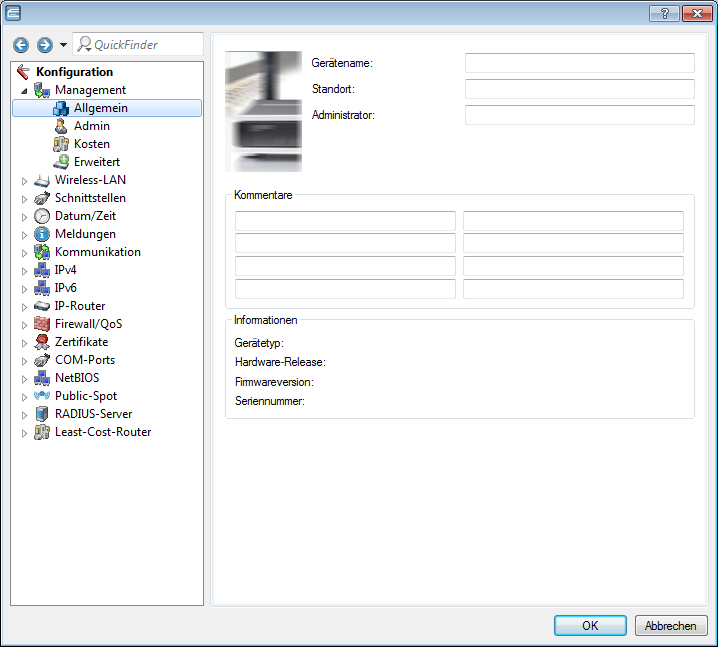The width and height of the screenshot is (718, 647).
Task: Click the Datum/Zeit clock icon
Action: 42,216
